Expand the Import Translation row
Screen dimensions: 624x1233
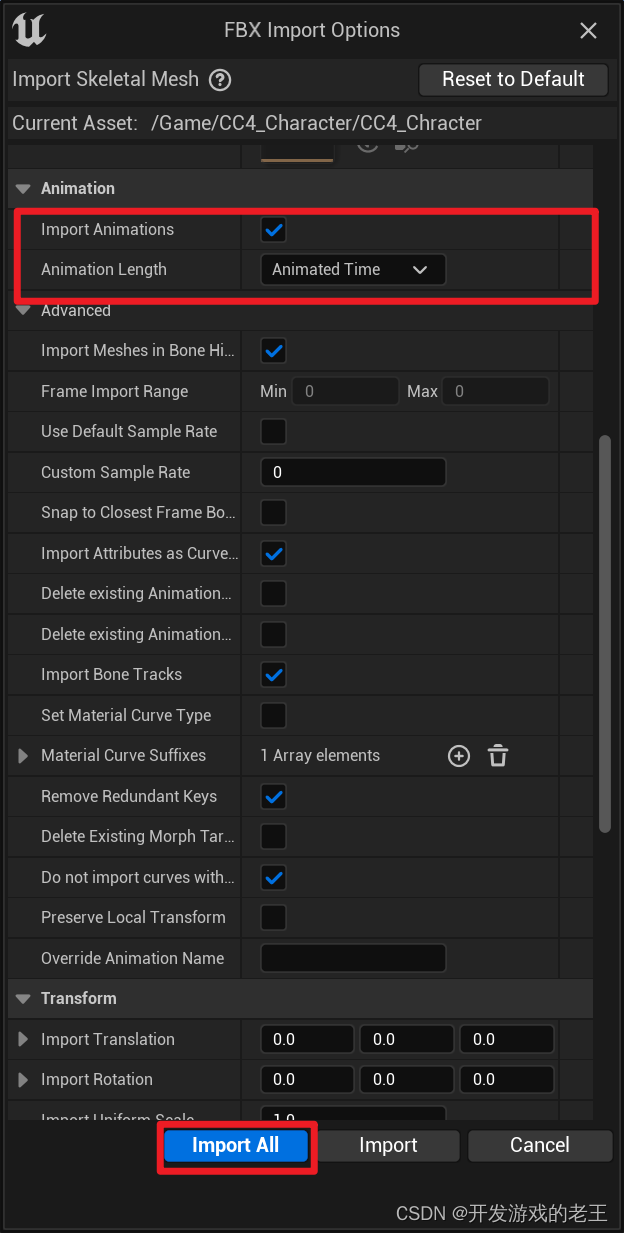(x=23, y=1039)
